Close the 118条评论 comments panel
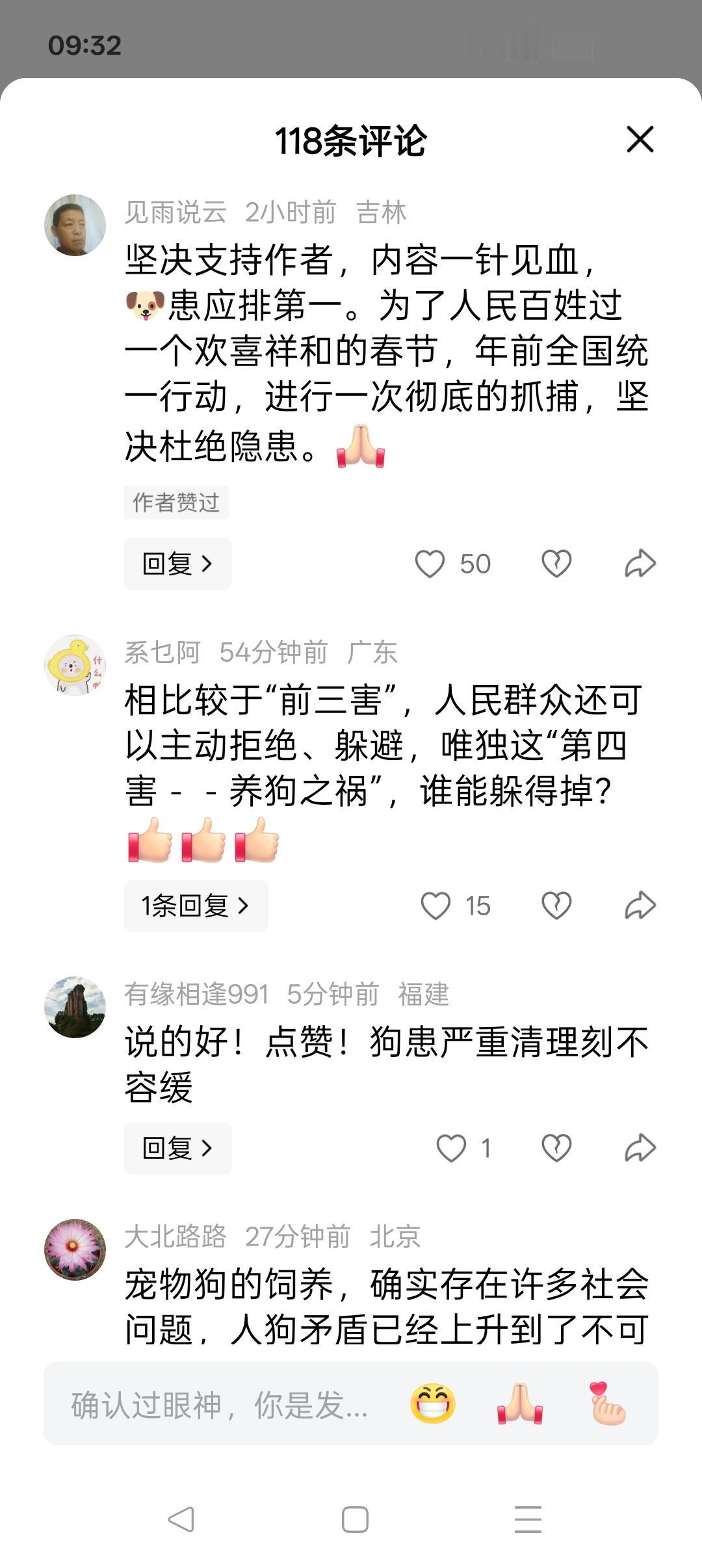The width and height of the screenshot is (702, 1568). click(640, 139)
